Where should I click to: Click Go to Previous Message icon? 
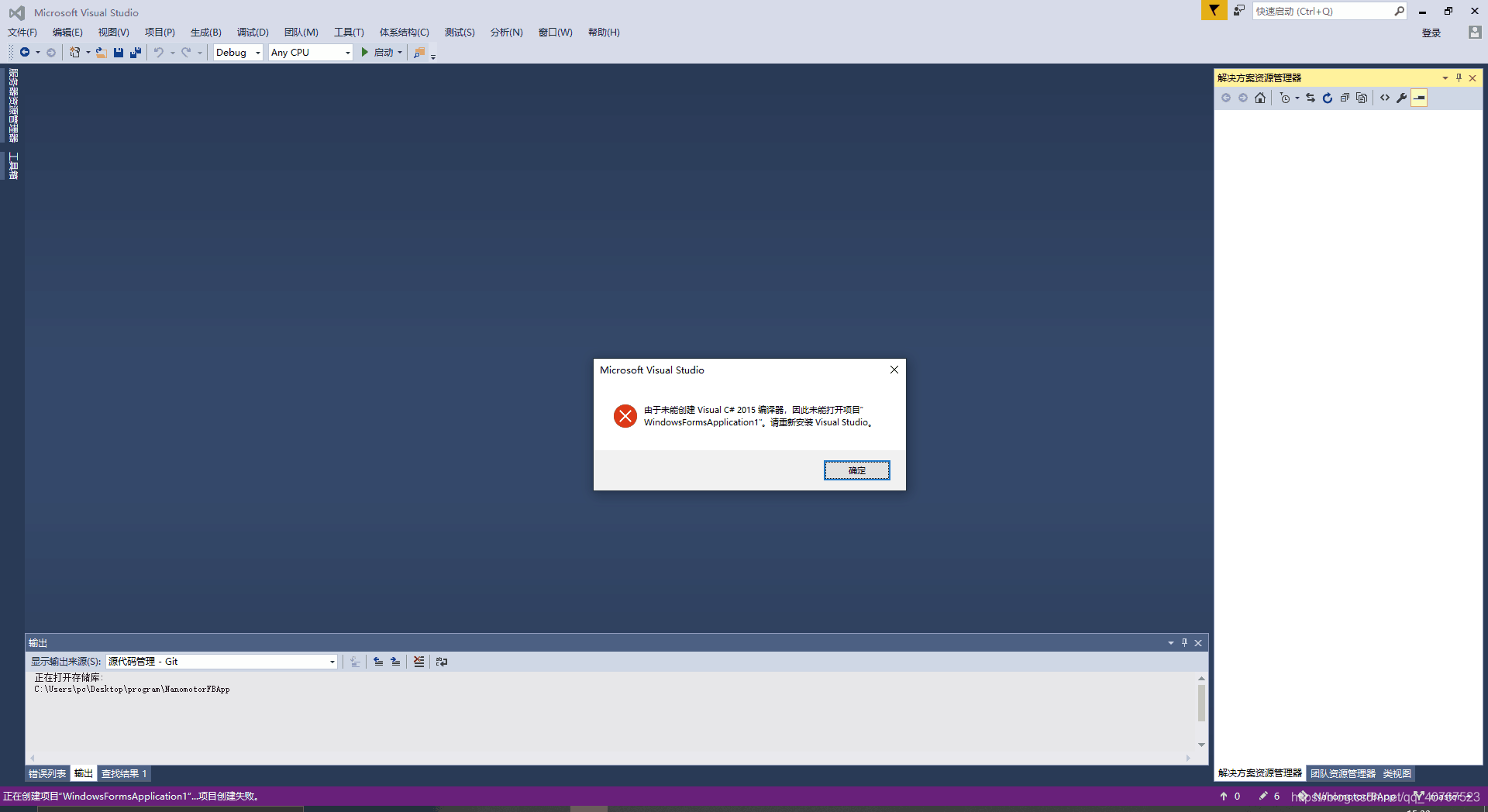pyautogui.click(x=378, y=662)
